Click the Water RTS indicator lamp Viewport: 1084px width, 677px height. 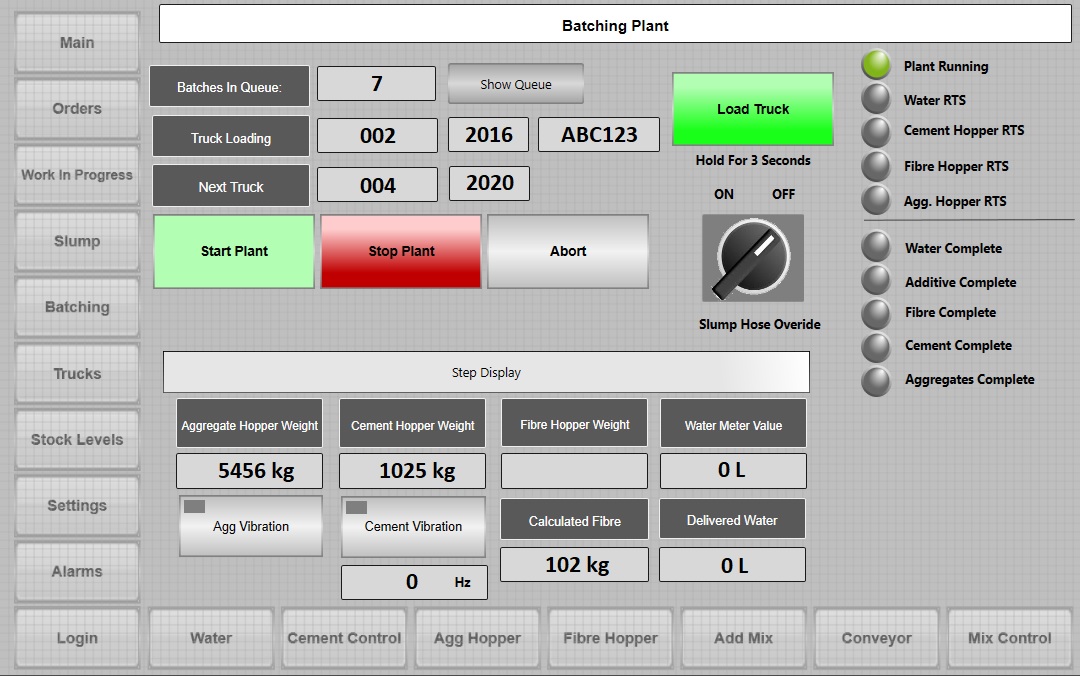click(x=876, y=99)
